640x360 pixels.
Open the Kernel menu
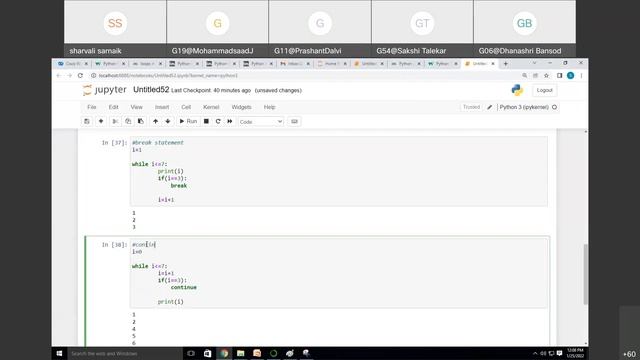(211, 107)
